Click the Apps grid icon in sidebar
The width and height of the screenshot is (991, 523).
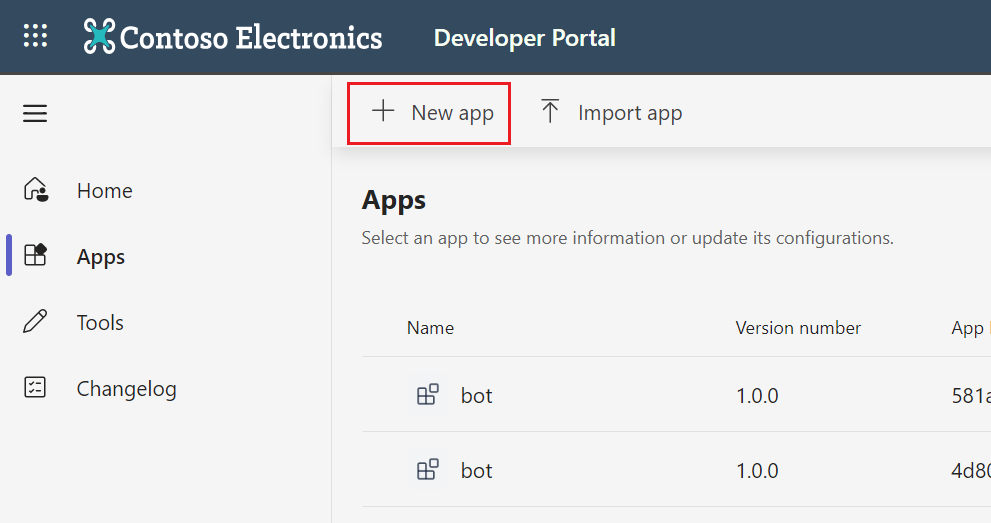point(35,255)
